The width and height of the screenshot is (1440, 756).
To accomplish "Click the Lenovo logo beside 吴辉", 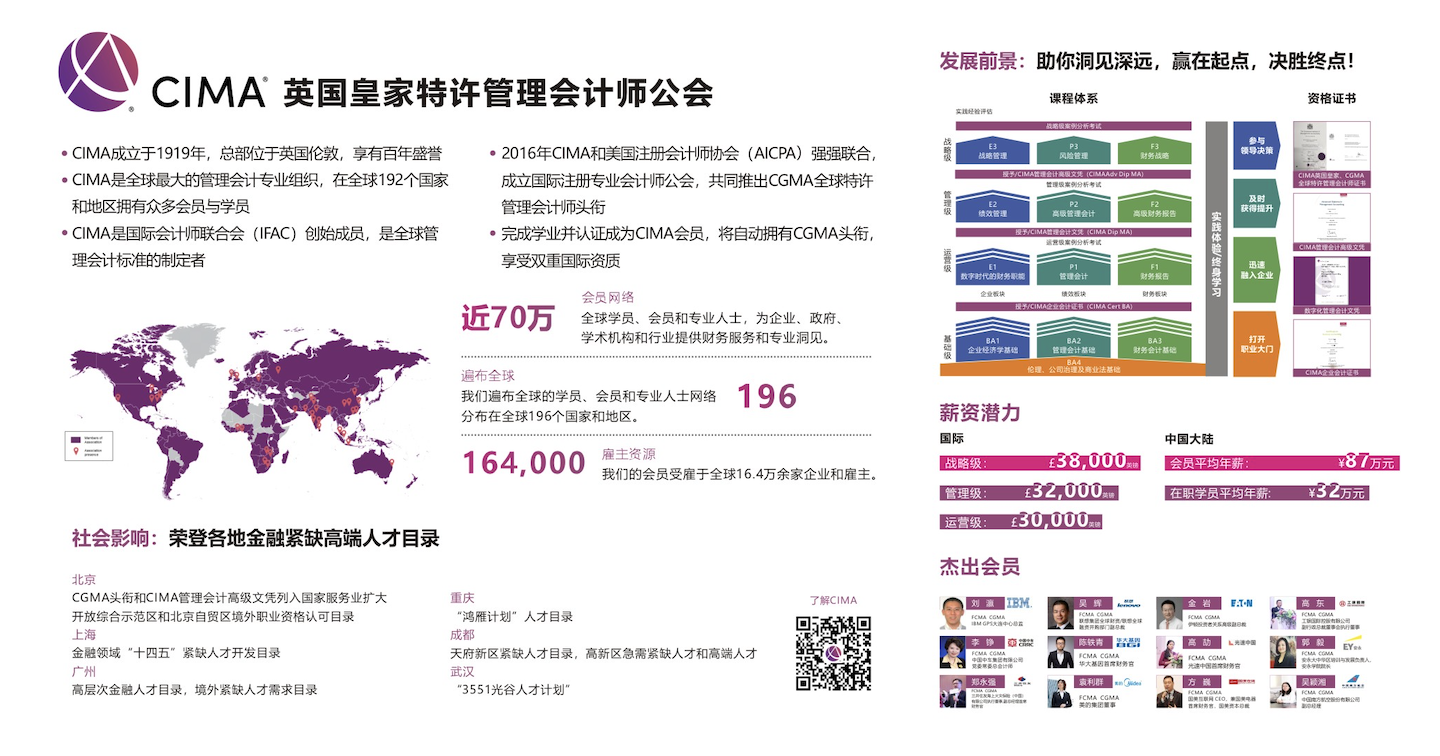I will coord(1129,603).
